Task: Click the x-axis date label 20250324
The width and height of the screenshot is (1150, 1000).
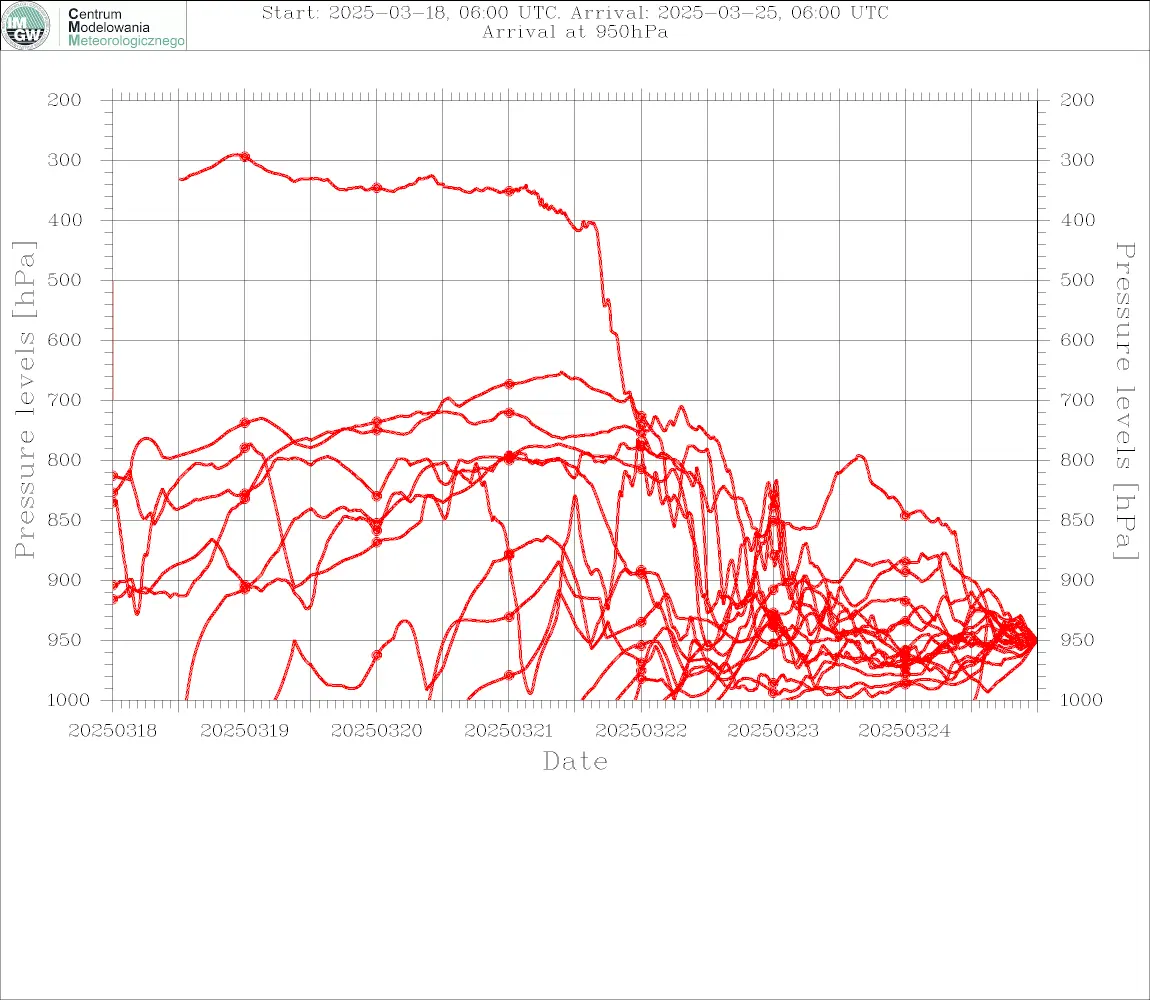Action: [x=904, y=731]
